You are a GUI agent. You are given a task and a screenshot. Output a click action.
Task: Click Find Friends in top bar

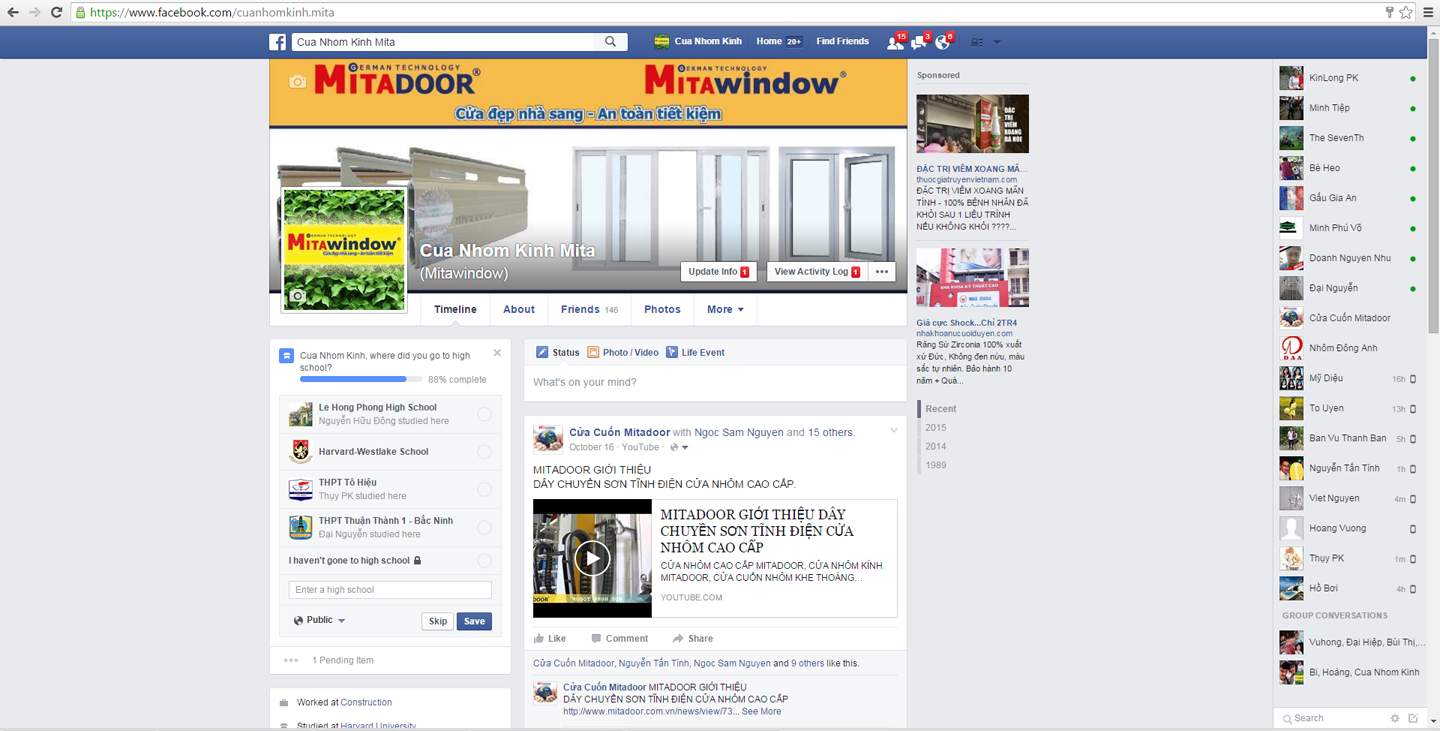pos(842,42)
